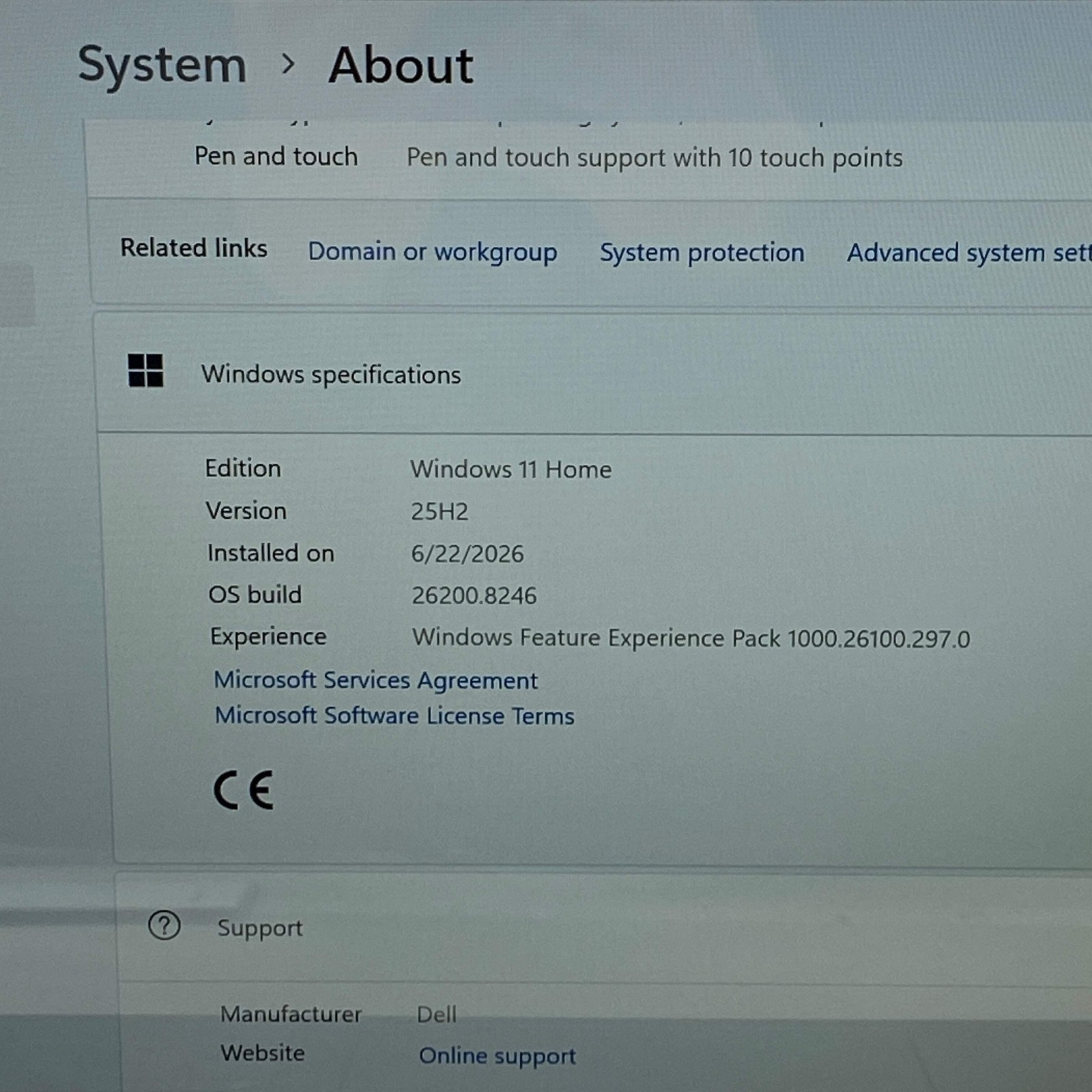
Task: Click the 'Edition' label
Action: pyautogui.click(x=243, y=468)
